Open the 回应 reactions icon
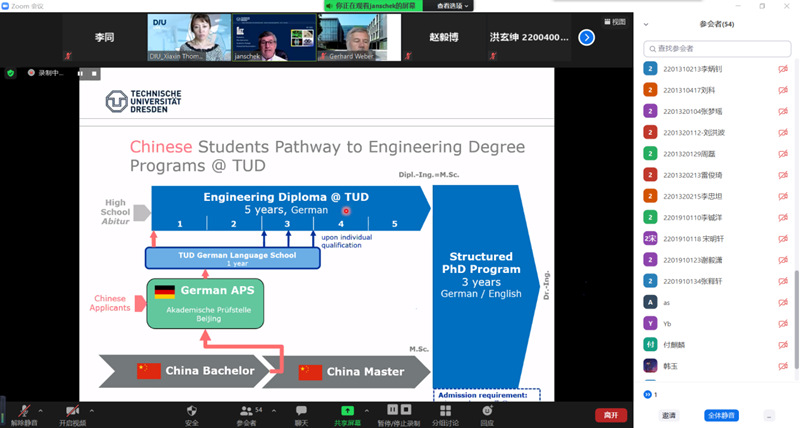This screenshot has width=800, height=428. pos(487,411)
